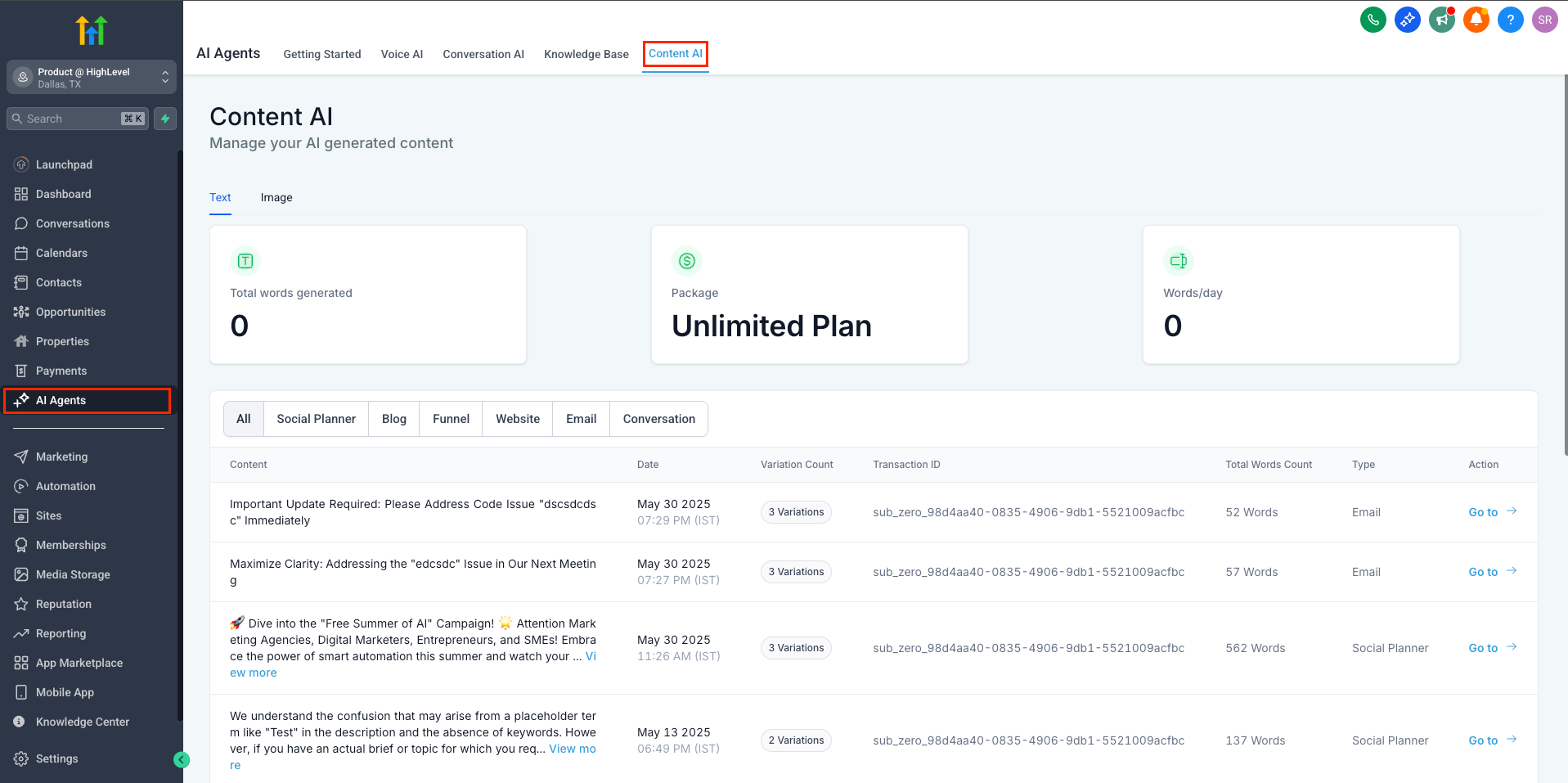Image resolution: width=1568 pixels, height=783 pixels.
Task: Open Knowledge Center in sidebar
Action: point(83,722)
